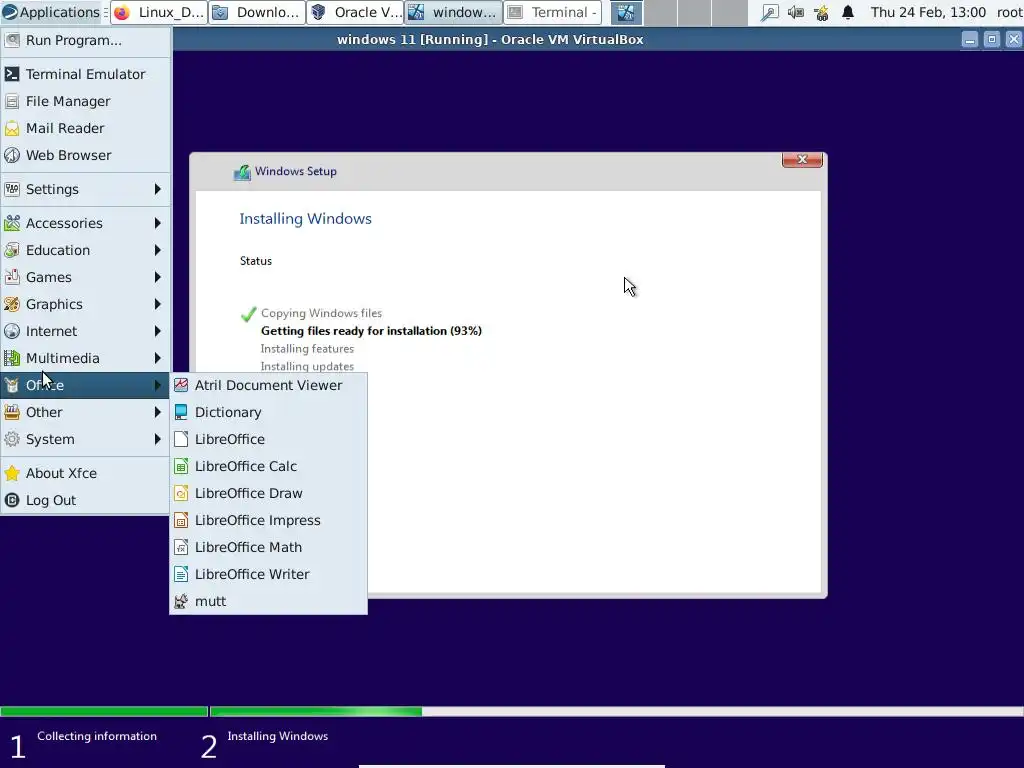This screenshot has height=768, width=1024.
Task: Click the LibreOffice Impress icon
Action: tap(181, 520)
